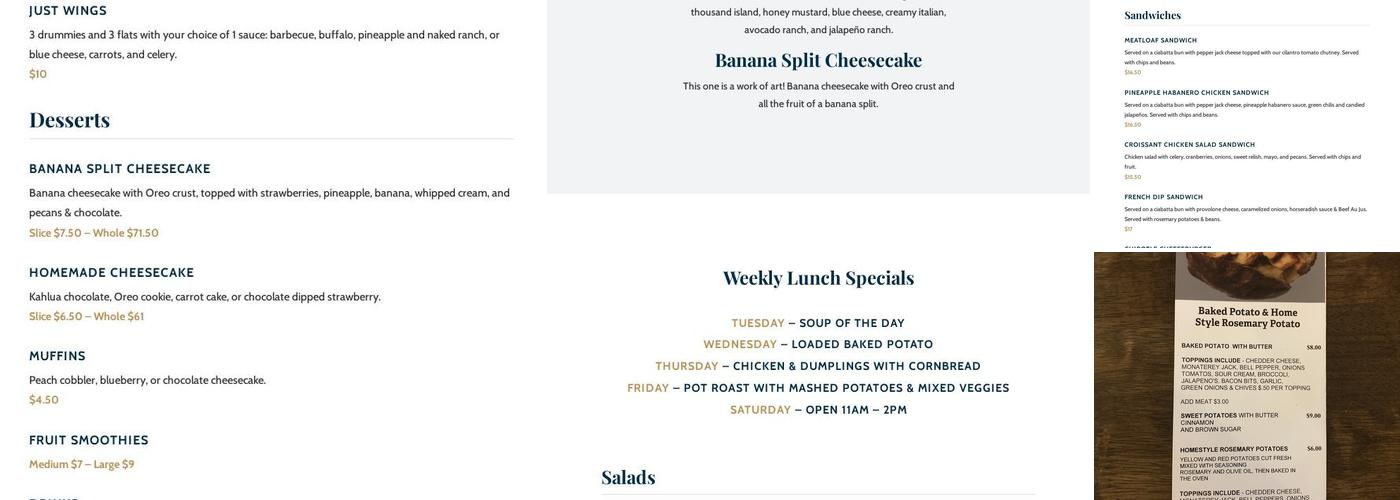Click the French Dip Sandwich title
Image resolution: width=1400 pixels, height=500 pixels.
pos(1163,197)
